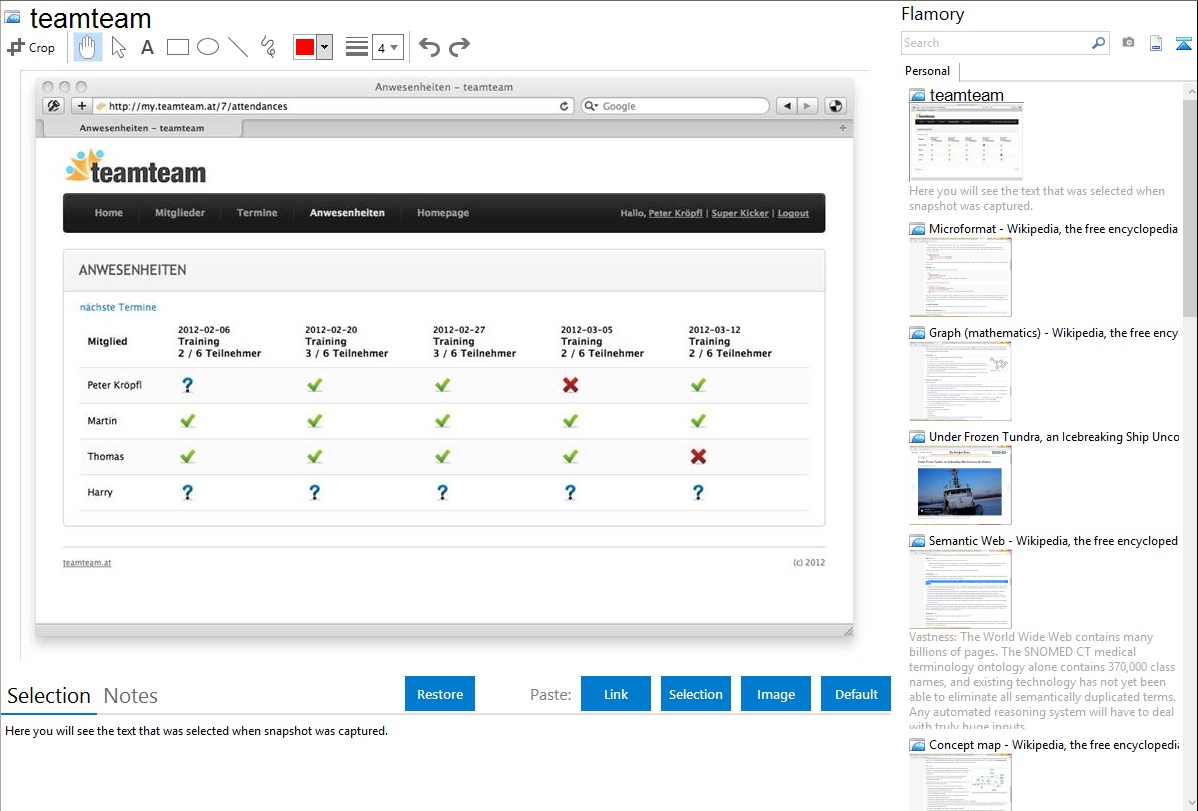Click the camera snapshot icon
This screenshot has width=1198, height=811.
[x=1128, y=43]
